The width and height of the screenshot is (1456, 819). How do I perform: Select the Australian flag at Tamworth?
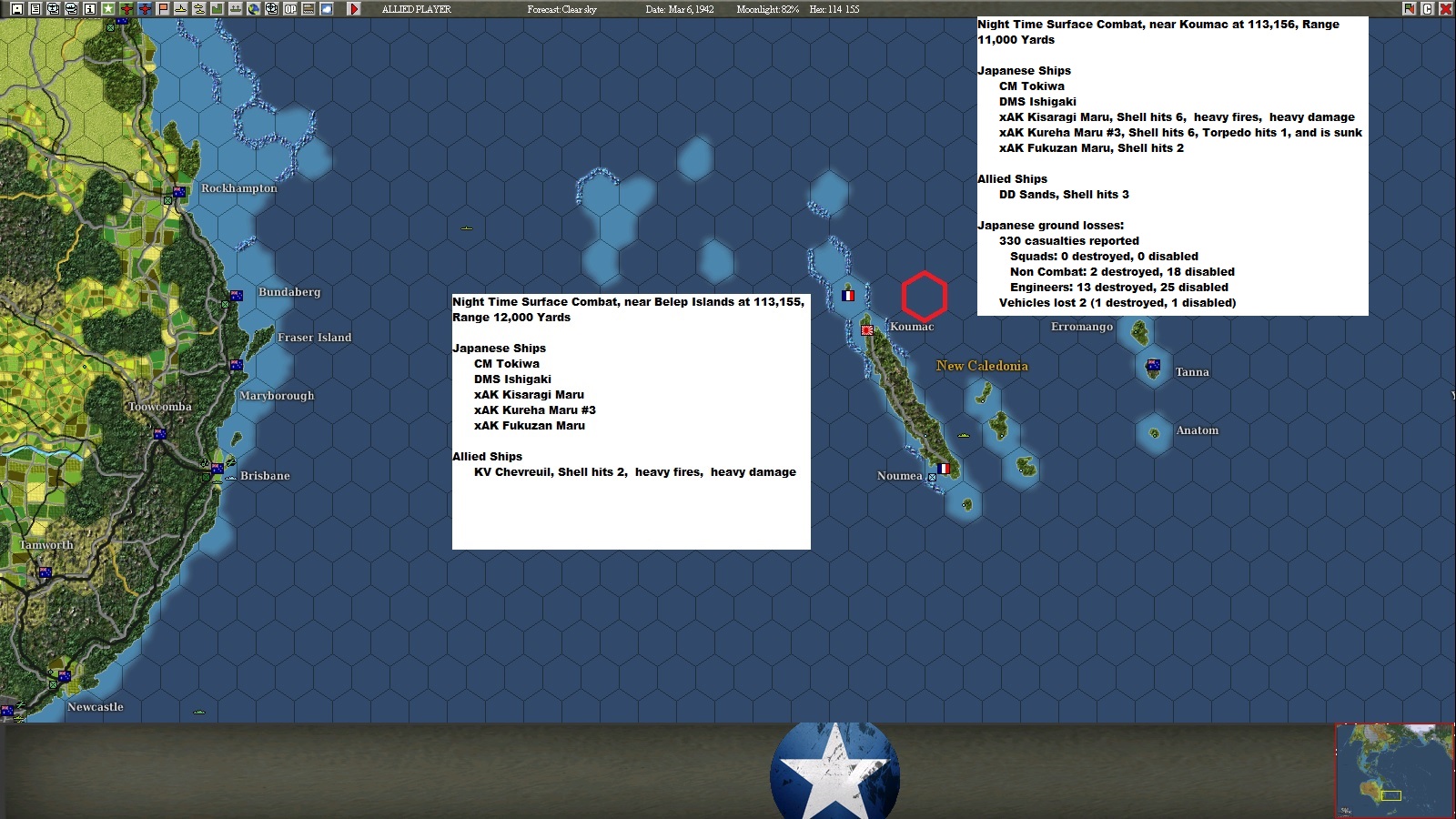pos(45,572)
